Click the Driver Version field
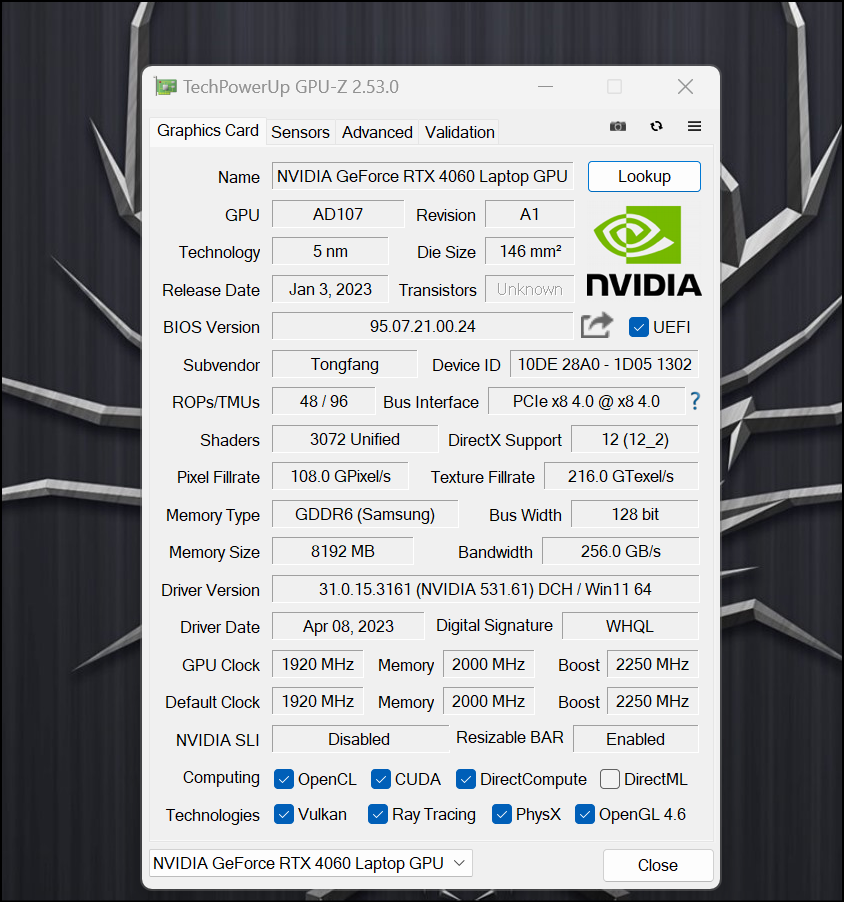Screen dimensions: 844x902 click(x=485, y=589)
